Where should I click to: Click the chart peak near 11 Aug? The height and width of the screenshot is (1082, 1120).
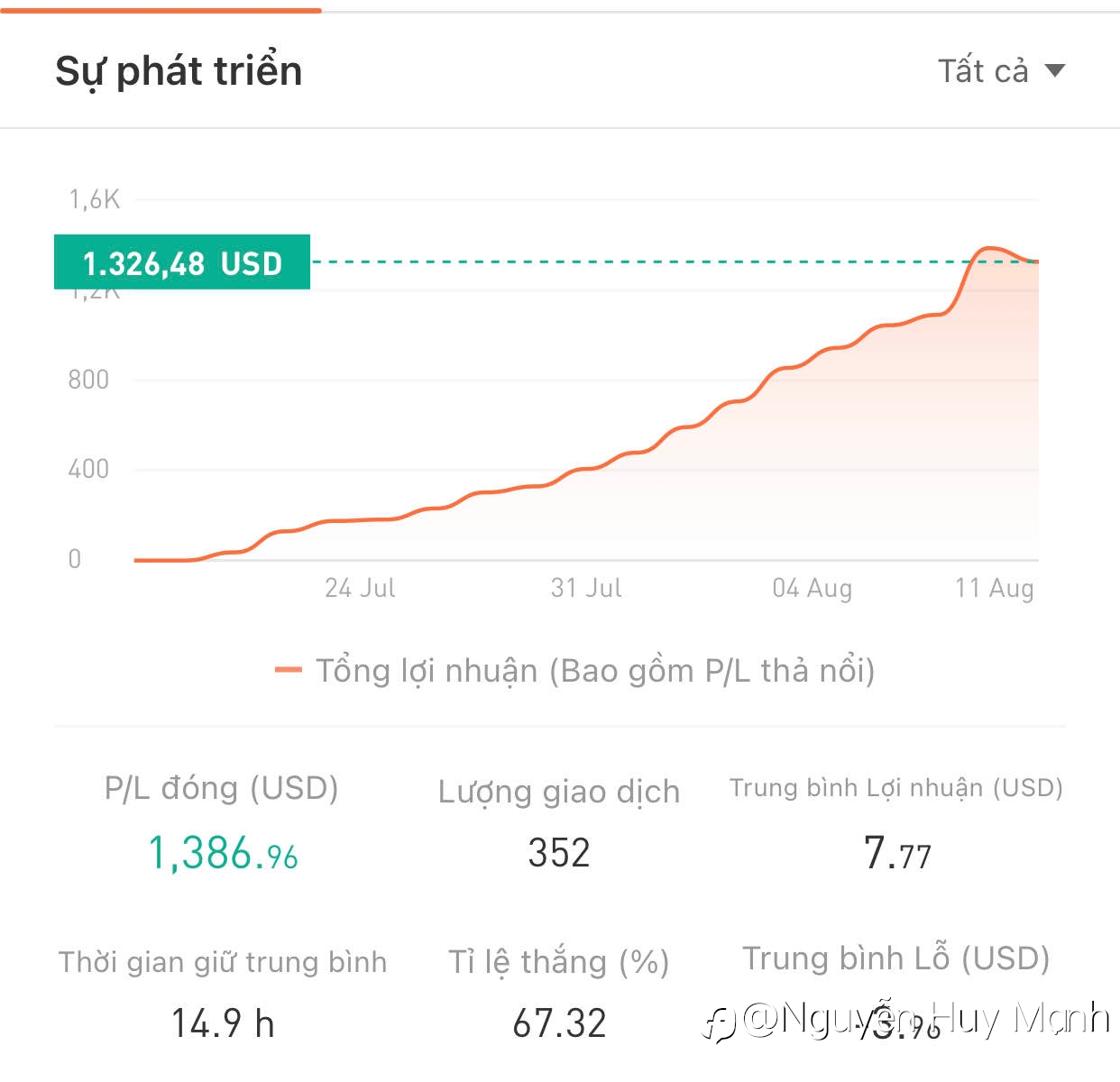click(x=988, y=248)
